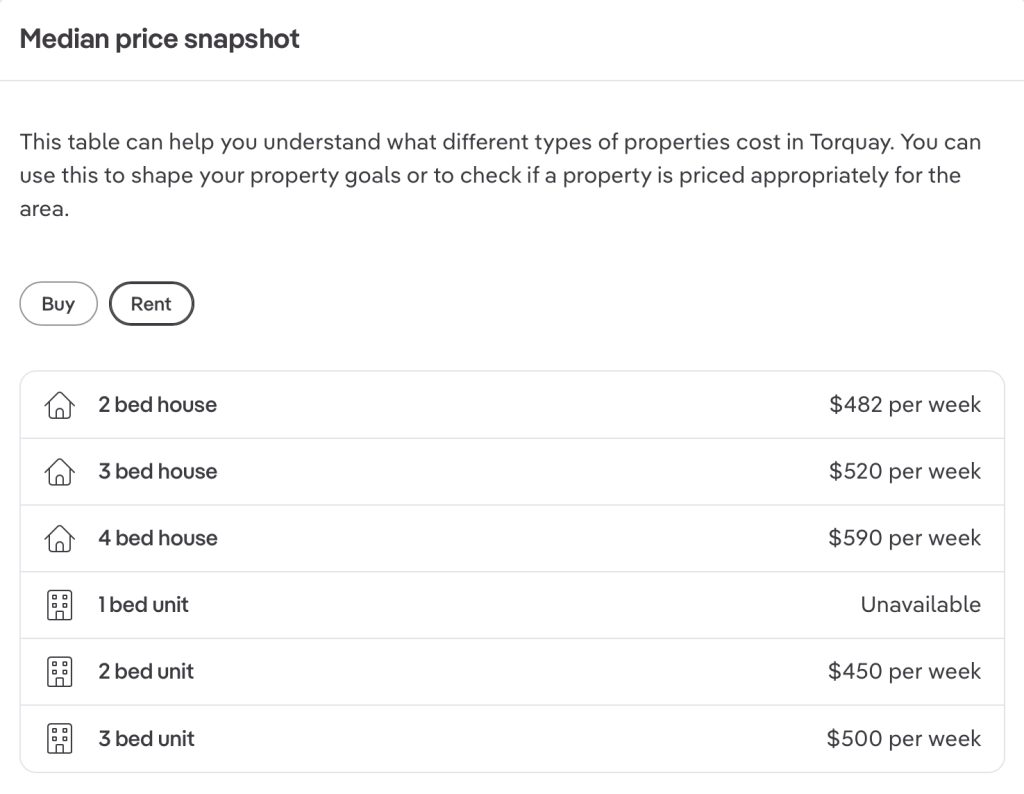This screenshot has width=1024, height=794.
Task: Select the 3 bed house row label
Action: (x=157, y=472)
